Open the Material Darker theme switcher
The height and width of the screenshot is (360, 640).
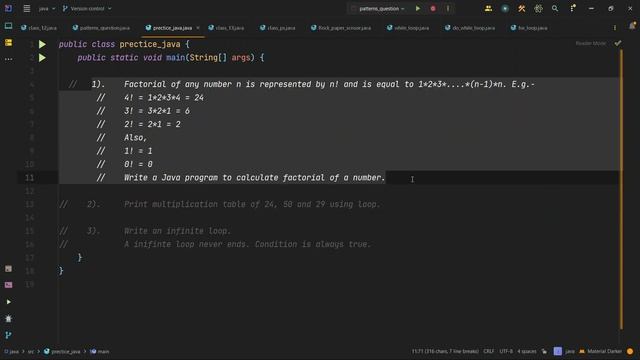click(600, 351)
